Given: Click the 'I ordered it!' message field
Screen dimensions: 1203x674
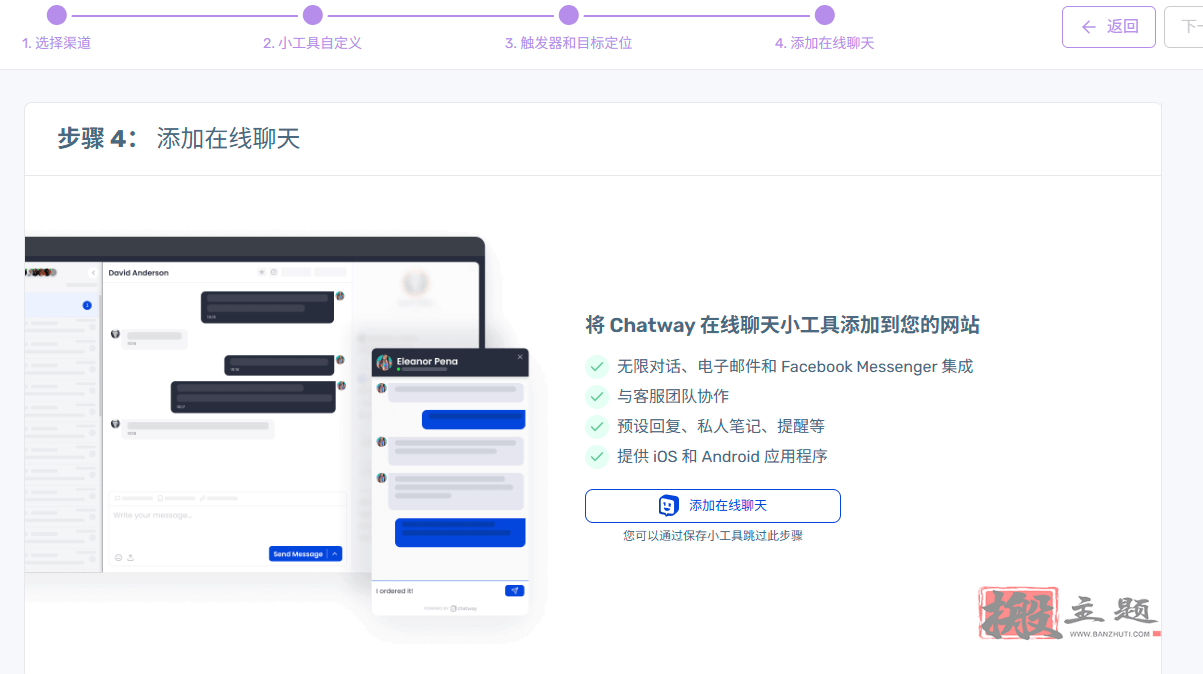Looking at the screenshot, I should (437, 591).
